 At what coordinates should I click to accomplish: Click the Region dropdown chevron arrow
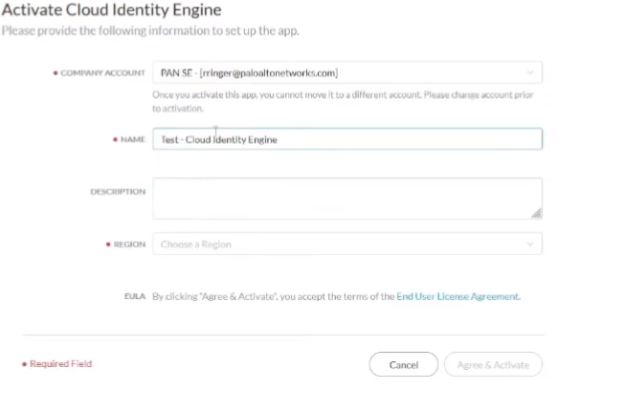point(530,244)
